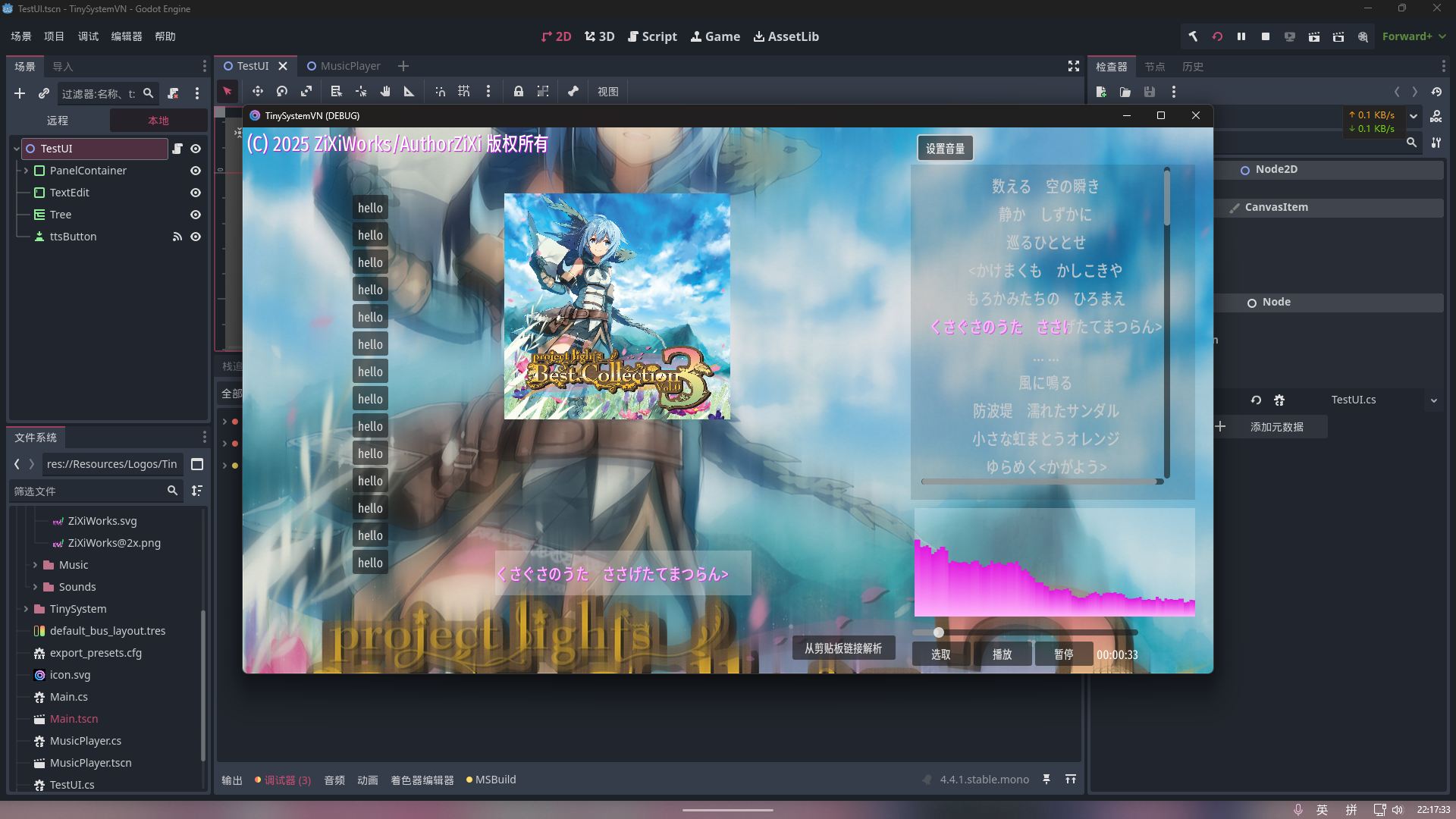The image size is (1456, 819).
Task: Click the 播放 button in the debug window
Action: coord(1003,654)
